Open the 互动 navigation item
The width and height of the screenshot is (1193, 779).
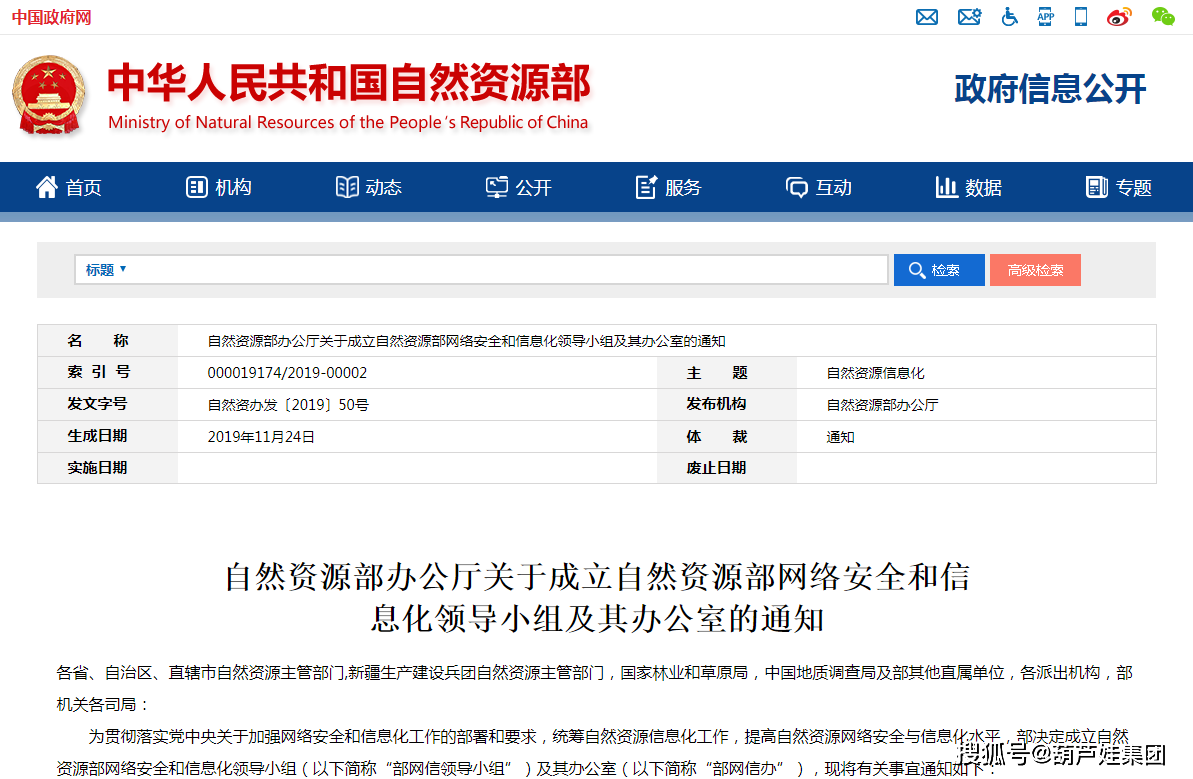click(x=818, y=187)
